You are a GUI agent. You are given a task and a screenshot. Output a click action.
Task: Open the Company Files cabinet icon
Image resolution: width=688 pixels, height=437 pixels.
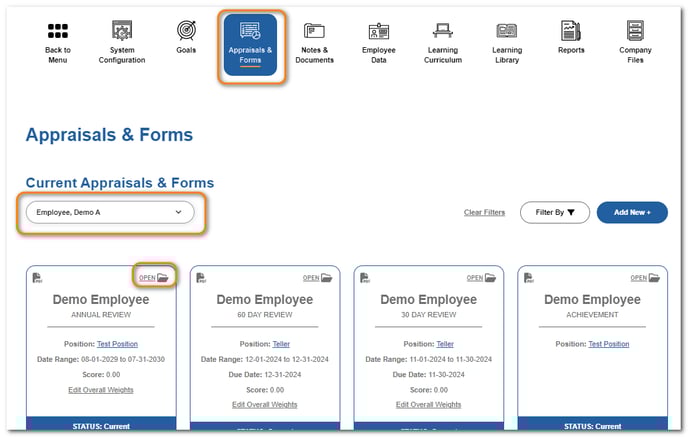point(635,31)
